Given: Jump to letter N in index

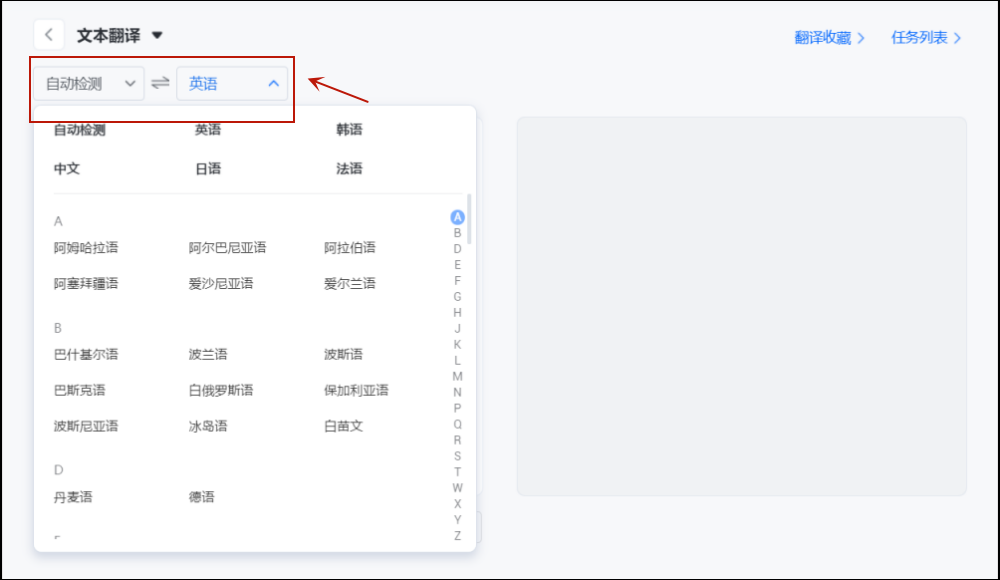Looking at the screenshot, I should point(457,392).
